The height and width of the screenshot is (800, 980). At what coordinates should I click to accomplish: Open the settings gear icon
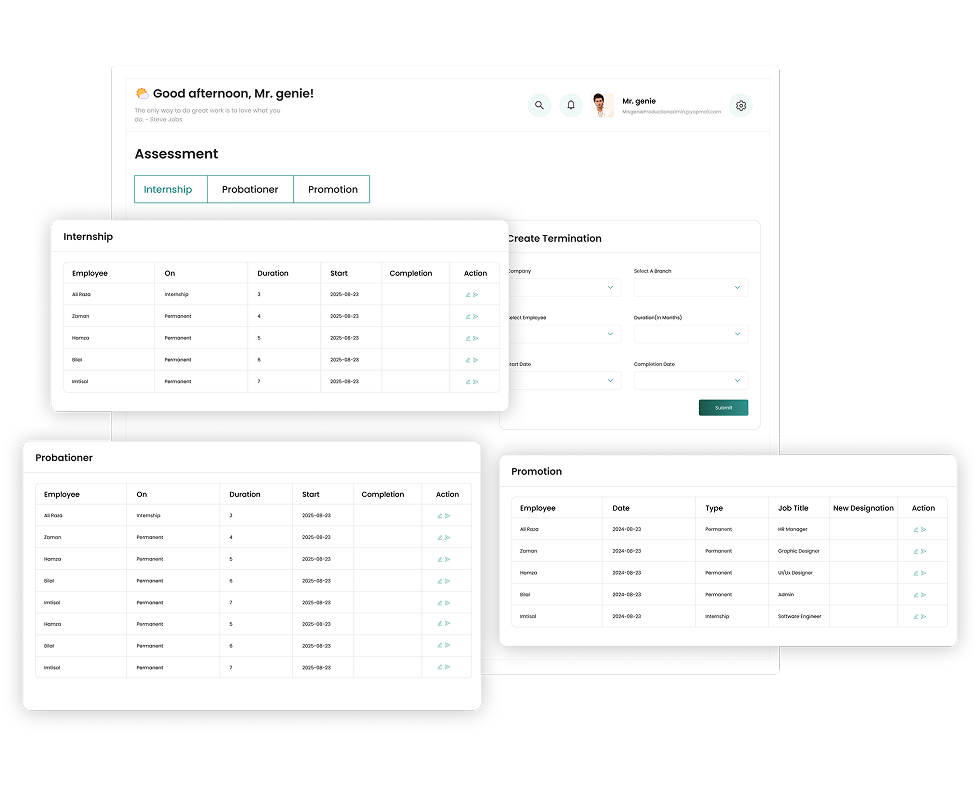click(741, 105)
